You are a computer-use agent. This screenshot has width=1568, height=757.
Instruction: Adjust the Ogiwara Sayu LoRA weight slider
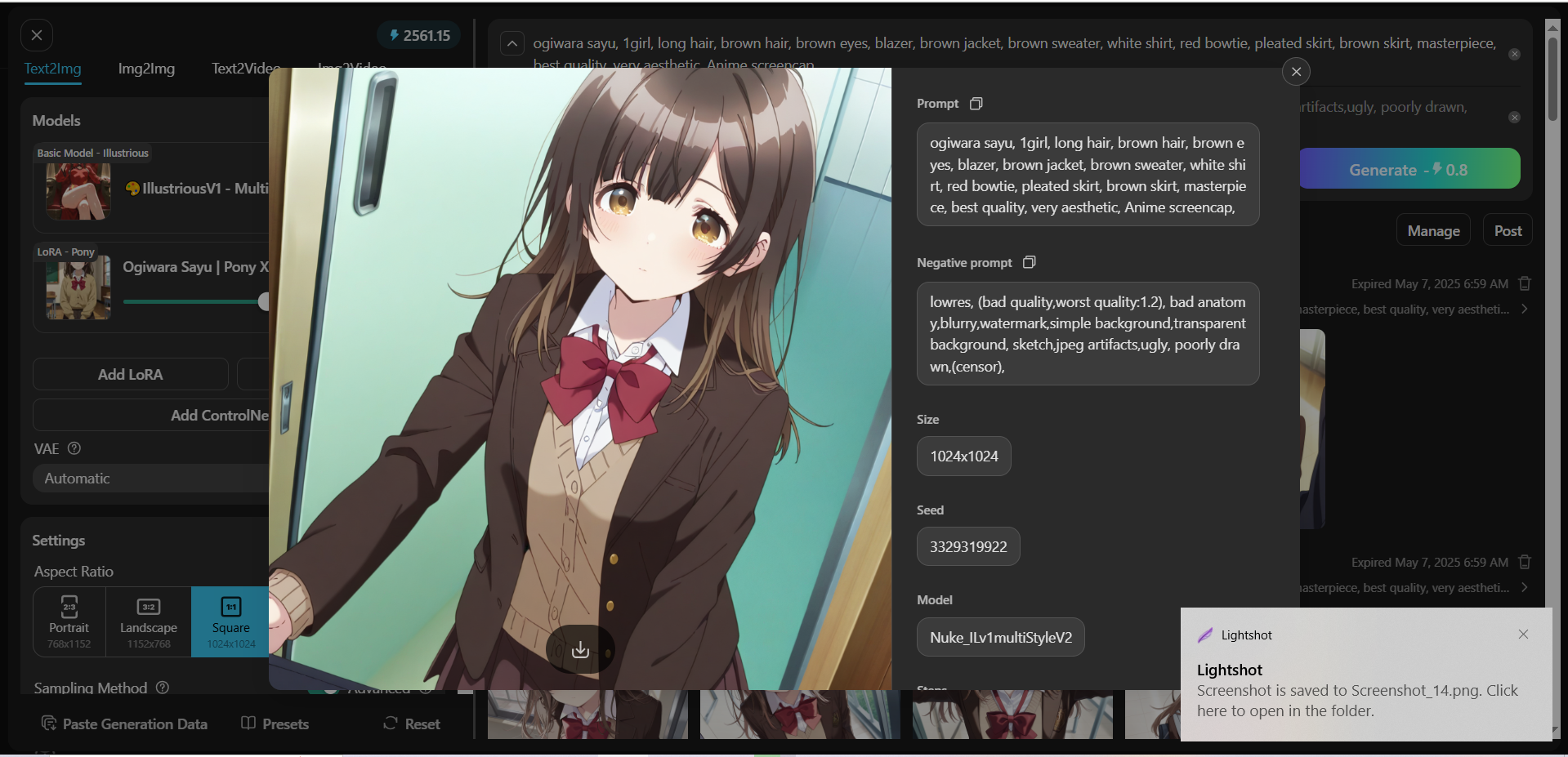tap(196, 301)
